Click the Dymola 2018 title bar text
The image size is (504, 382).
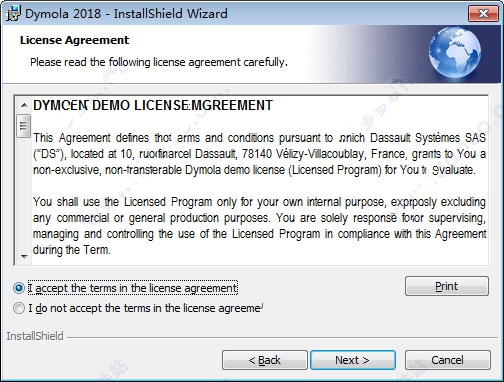tap(126, 14)
